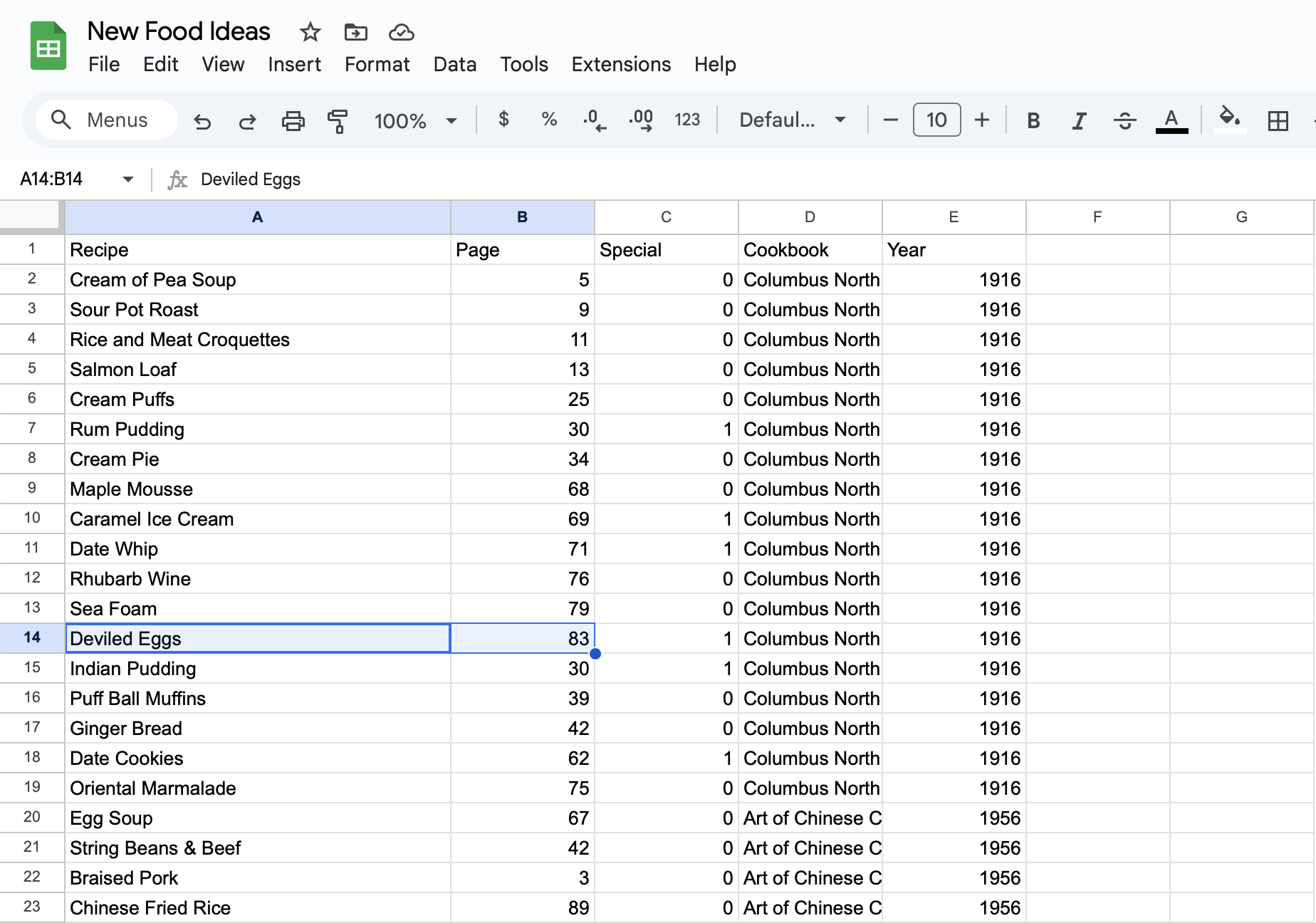
Task: Toggle bold formatting
Action: click(x=1033, y=120)
